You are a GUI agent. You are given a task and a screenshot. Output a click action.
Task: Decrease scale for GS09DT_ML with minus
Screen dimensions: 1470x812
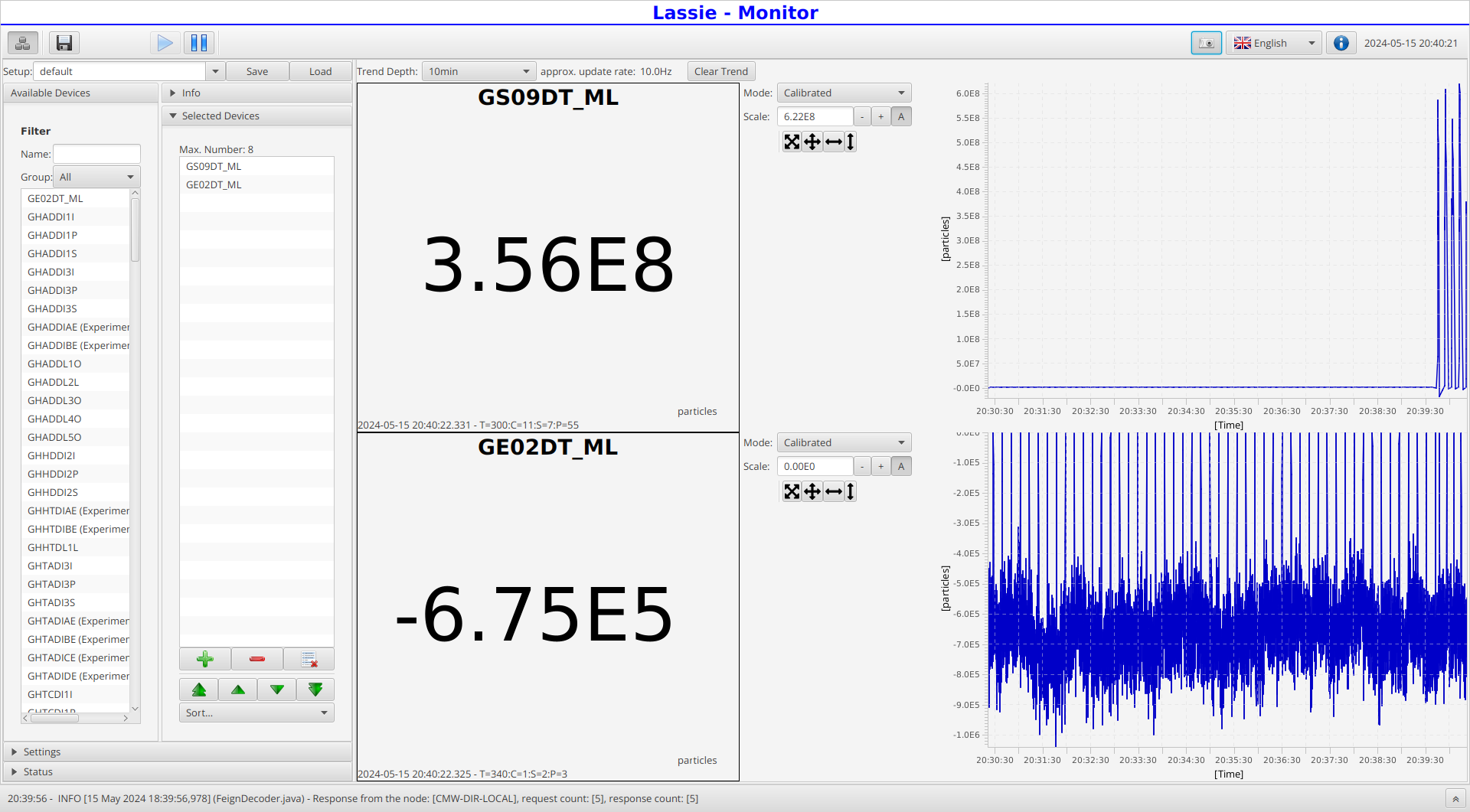tap(863, 116)
